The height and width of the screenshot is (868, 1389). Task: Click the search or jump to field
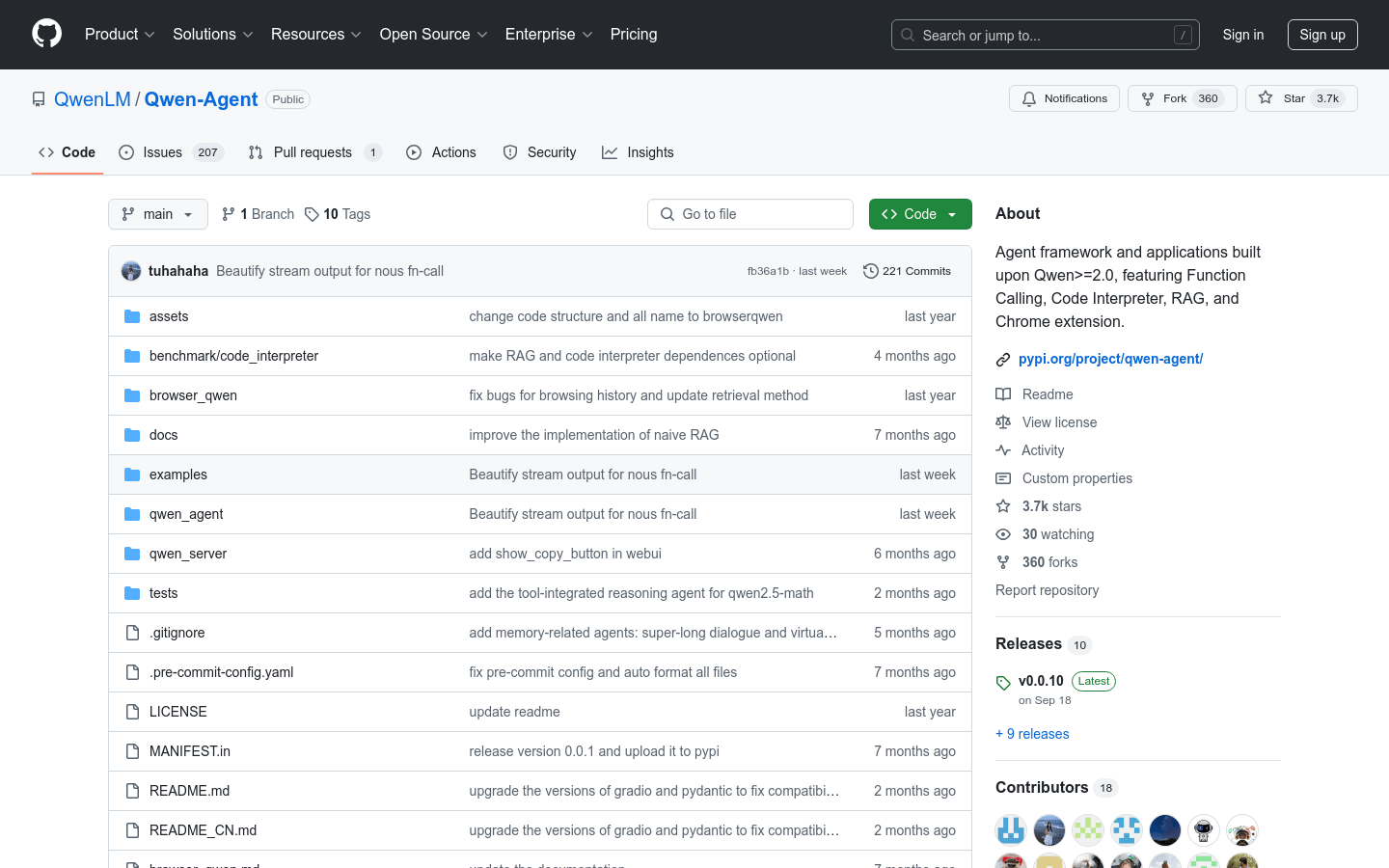coord(1046,35)
